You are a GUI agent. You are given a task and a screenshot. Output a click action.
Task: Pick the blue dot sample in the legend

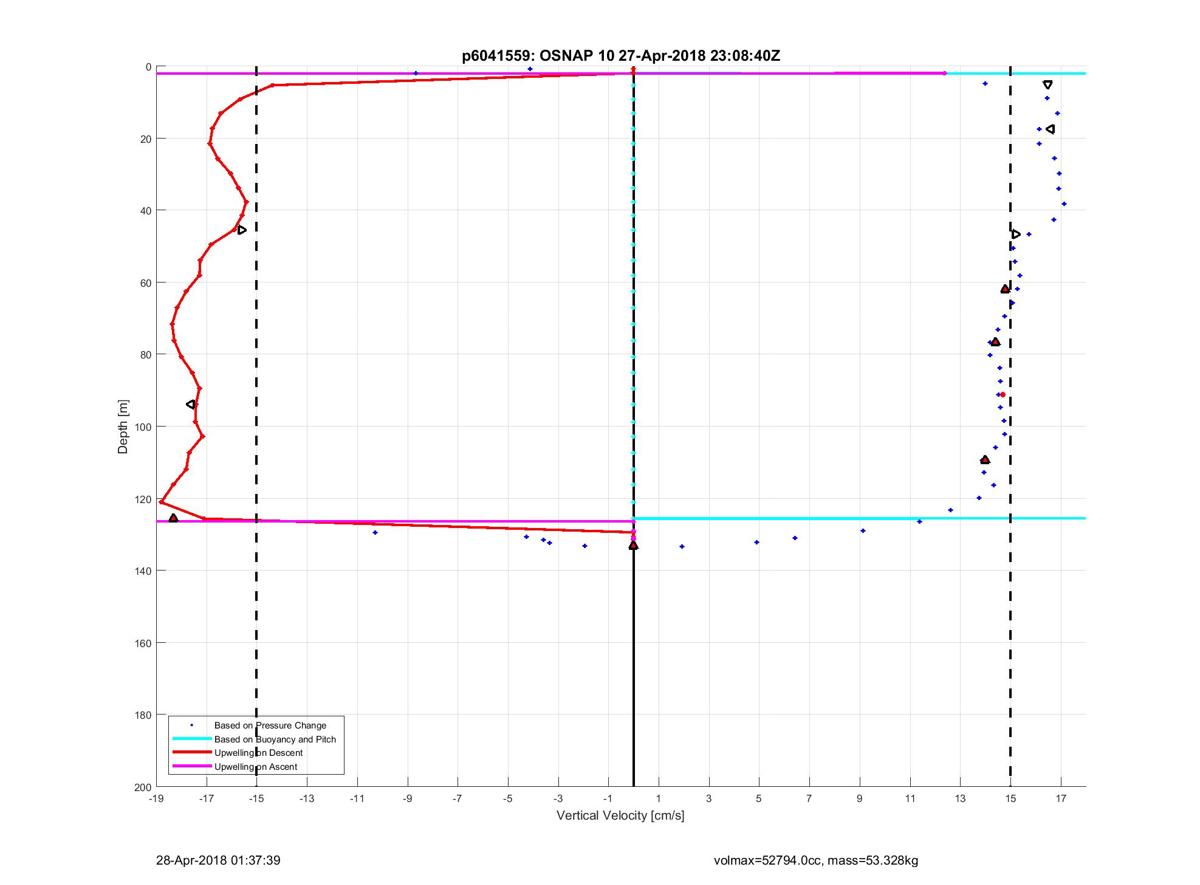point(191,725)
